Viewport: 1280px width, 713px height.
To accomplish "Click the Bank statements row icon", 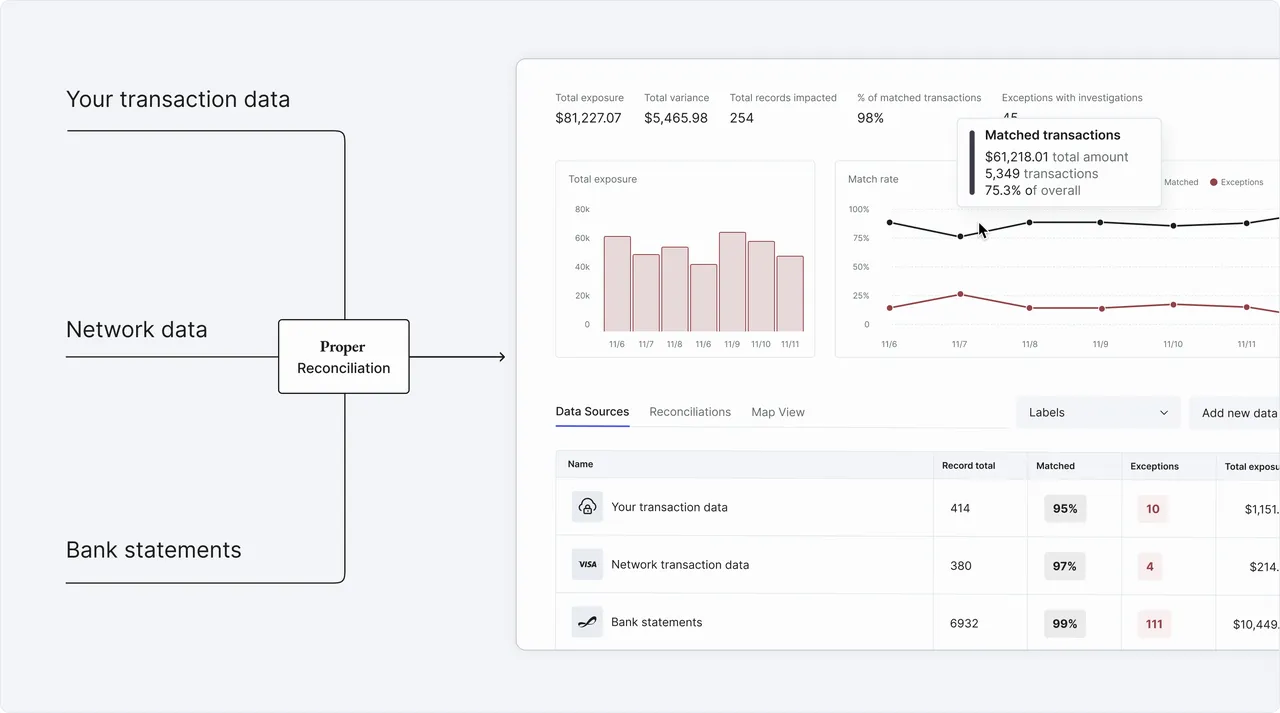I will pos(587,622).
